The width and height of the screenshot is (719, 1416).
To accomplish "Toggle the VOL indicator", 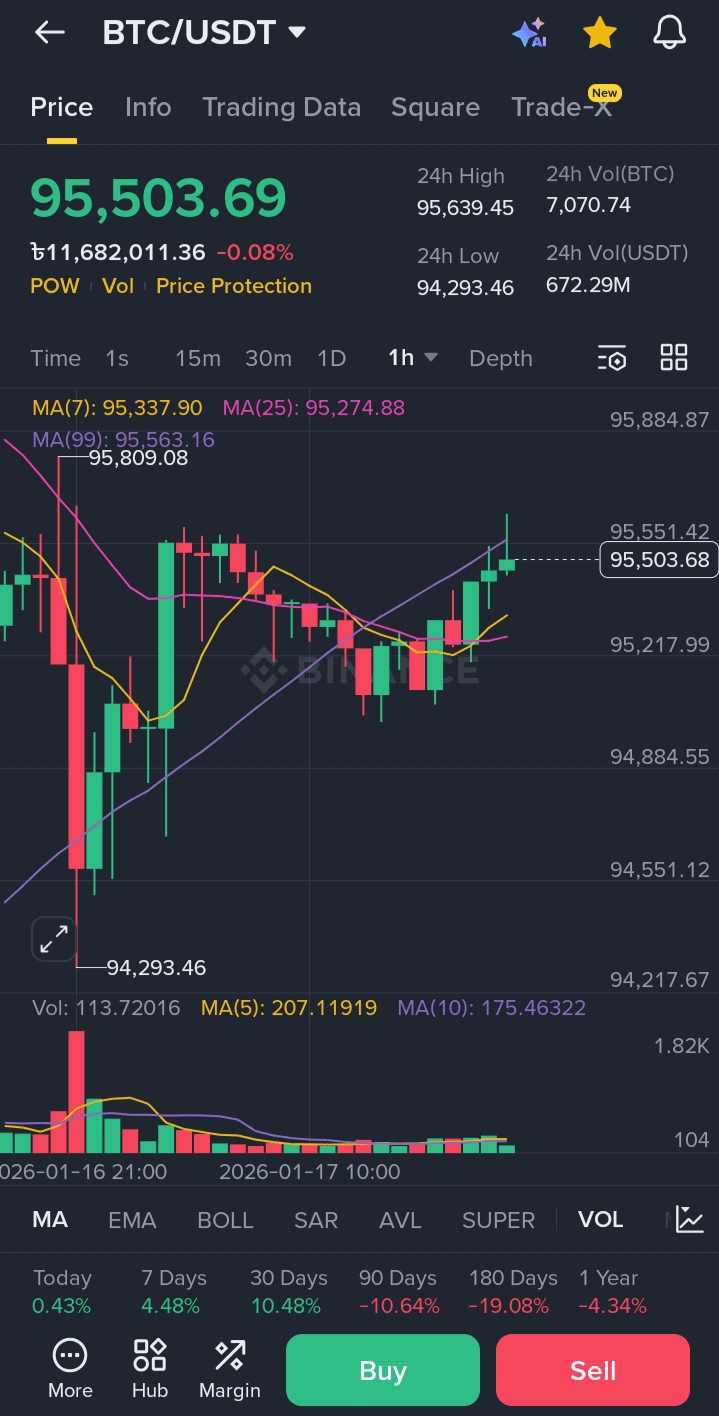I will (600, 1220).
